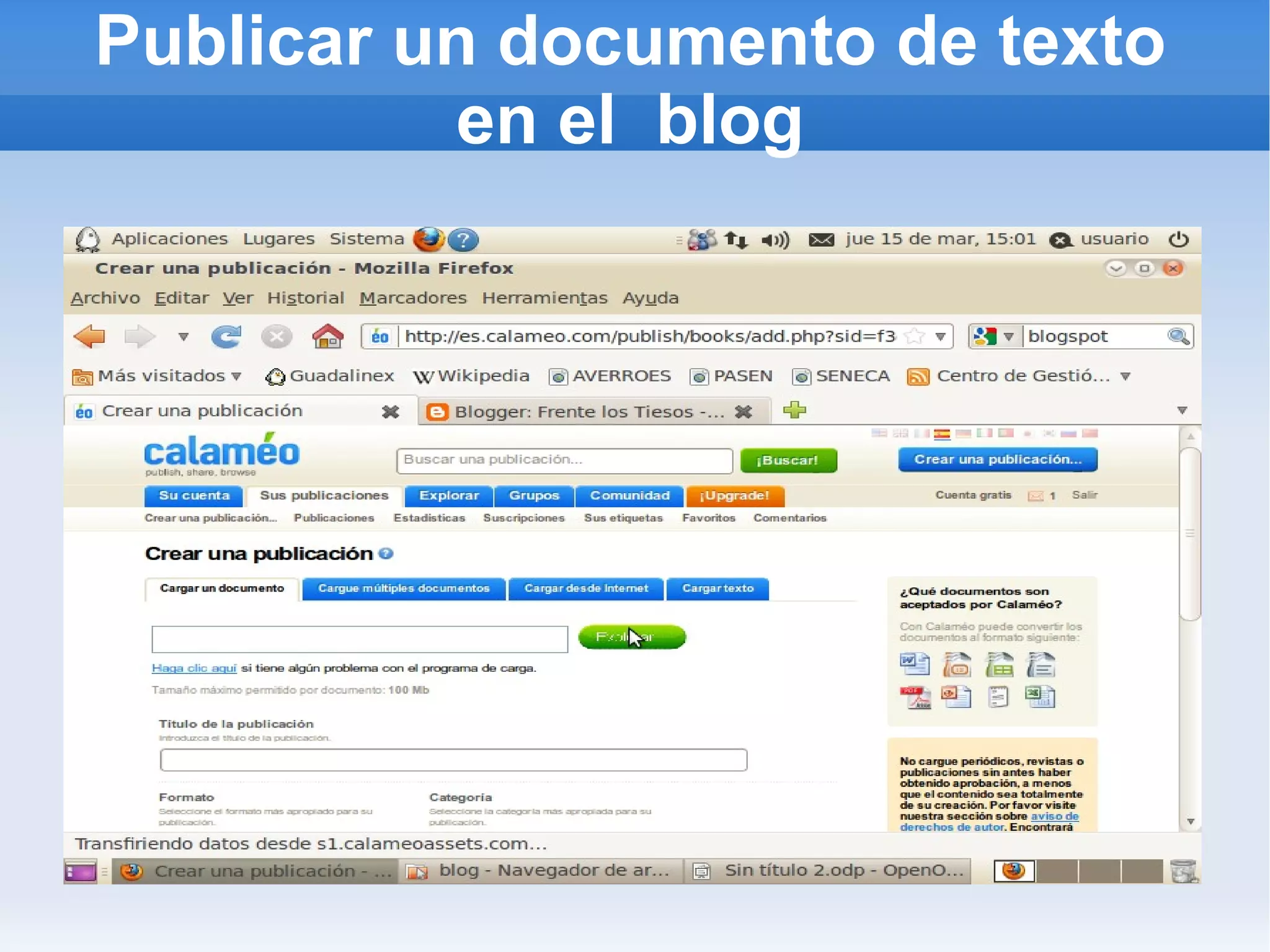Click the Salir logout link
The height and width of the screenshot is (952, 1270).
point(1085,495)
